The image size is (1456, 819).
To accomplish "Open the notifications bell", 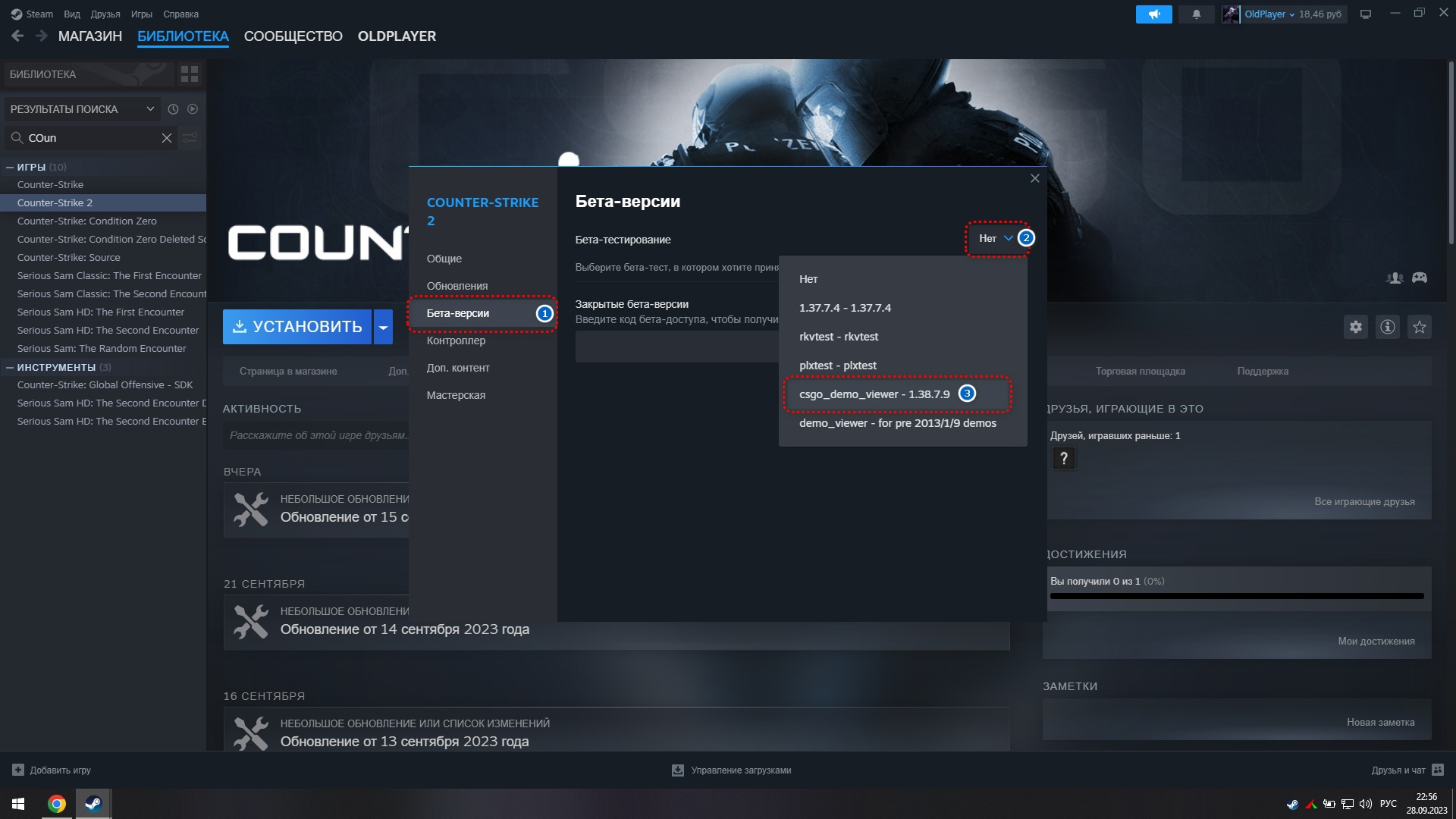I will 1196,14.
